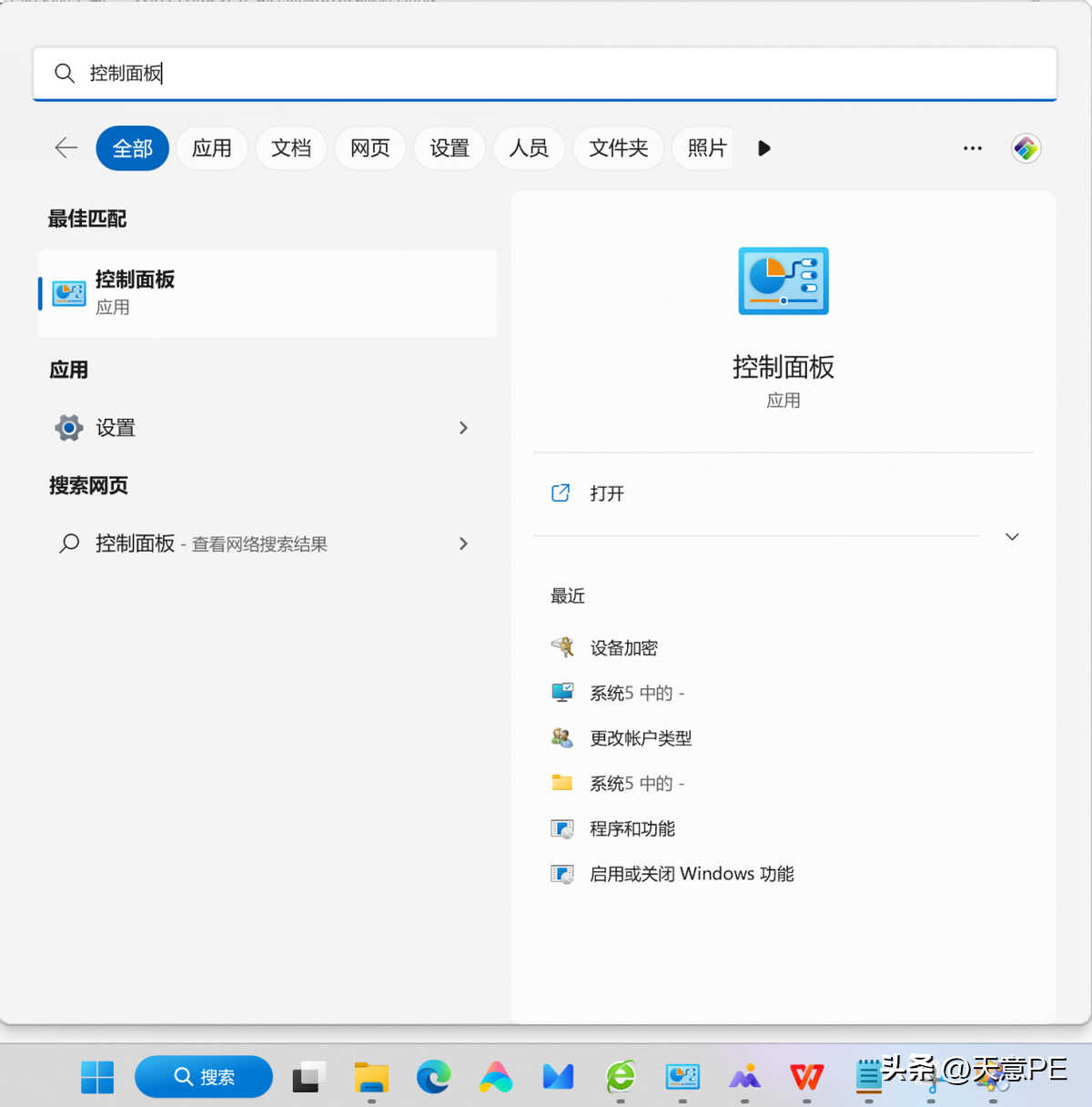Viewport: 1092px width, 1107px height.
Task: Open the Copilot icon beside the ellipsis
Action: point(1026,147)
